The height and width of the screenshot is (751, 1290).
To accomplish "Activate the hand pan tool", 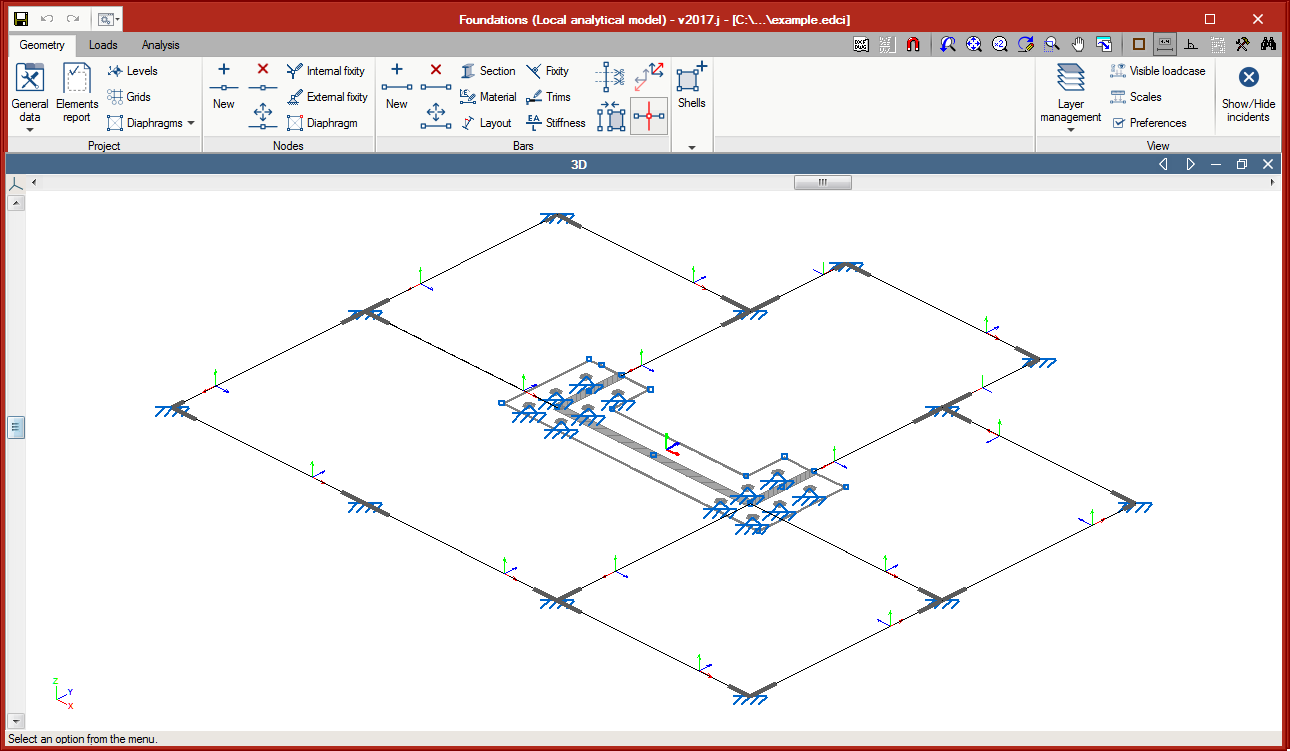I will 1078,45.
